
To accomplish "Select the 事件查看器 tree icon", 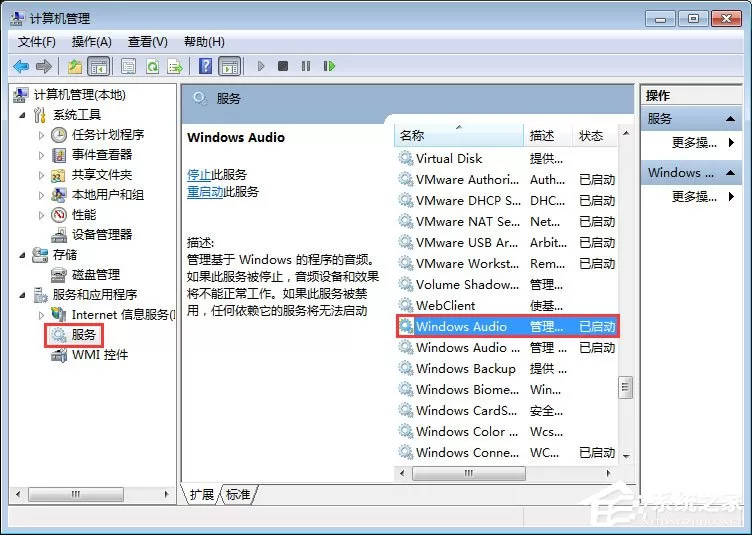I will 59,155.
